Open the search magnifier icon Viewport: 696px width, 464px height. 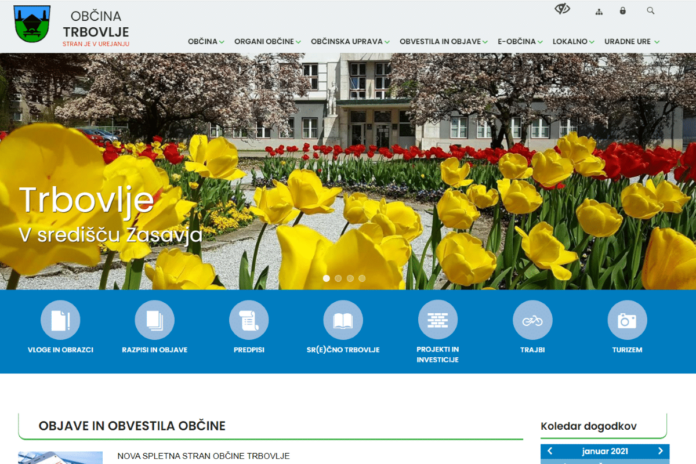(650, 11)
